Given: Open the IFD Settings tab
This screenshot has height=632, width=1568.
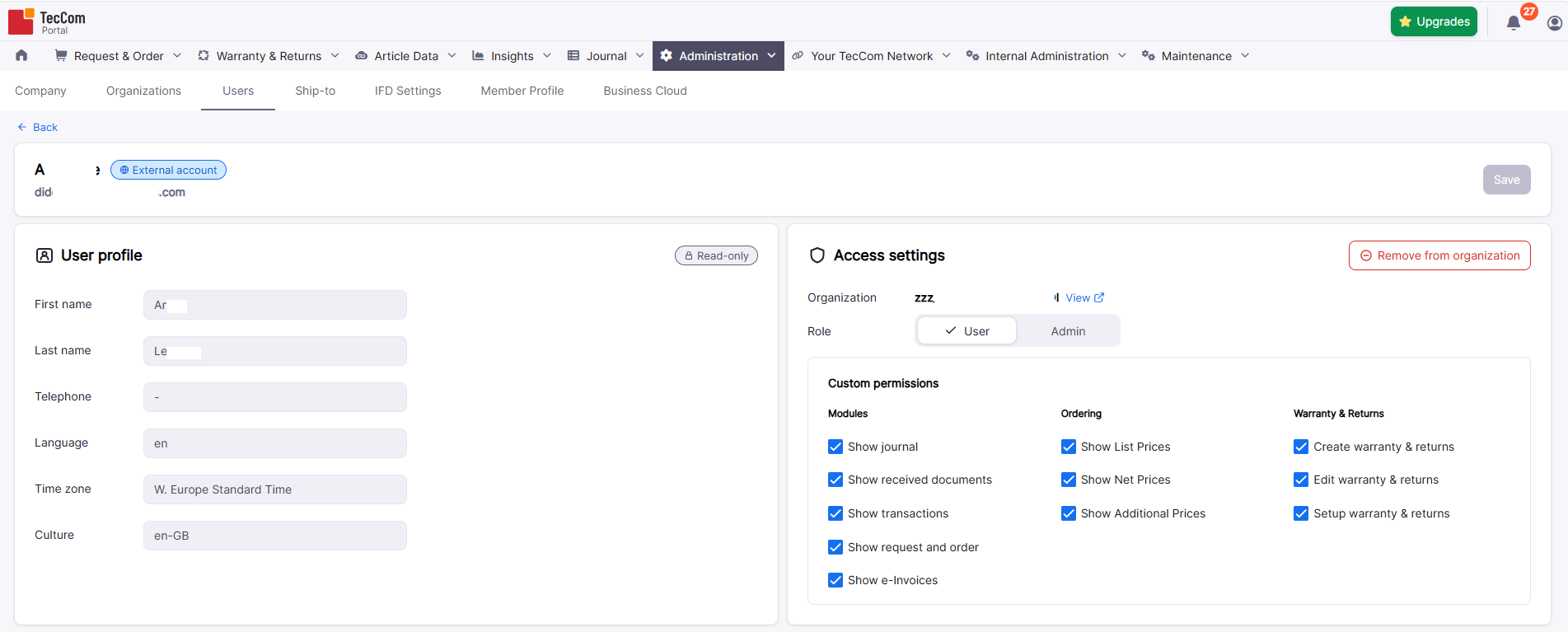Looking at the screenshot, I should coord(408,91).
